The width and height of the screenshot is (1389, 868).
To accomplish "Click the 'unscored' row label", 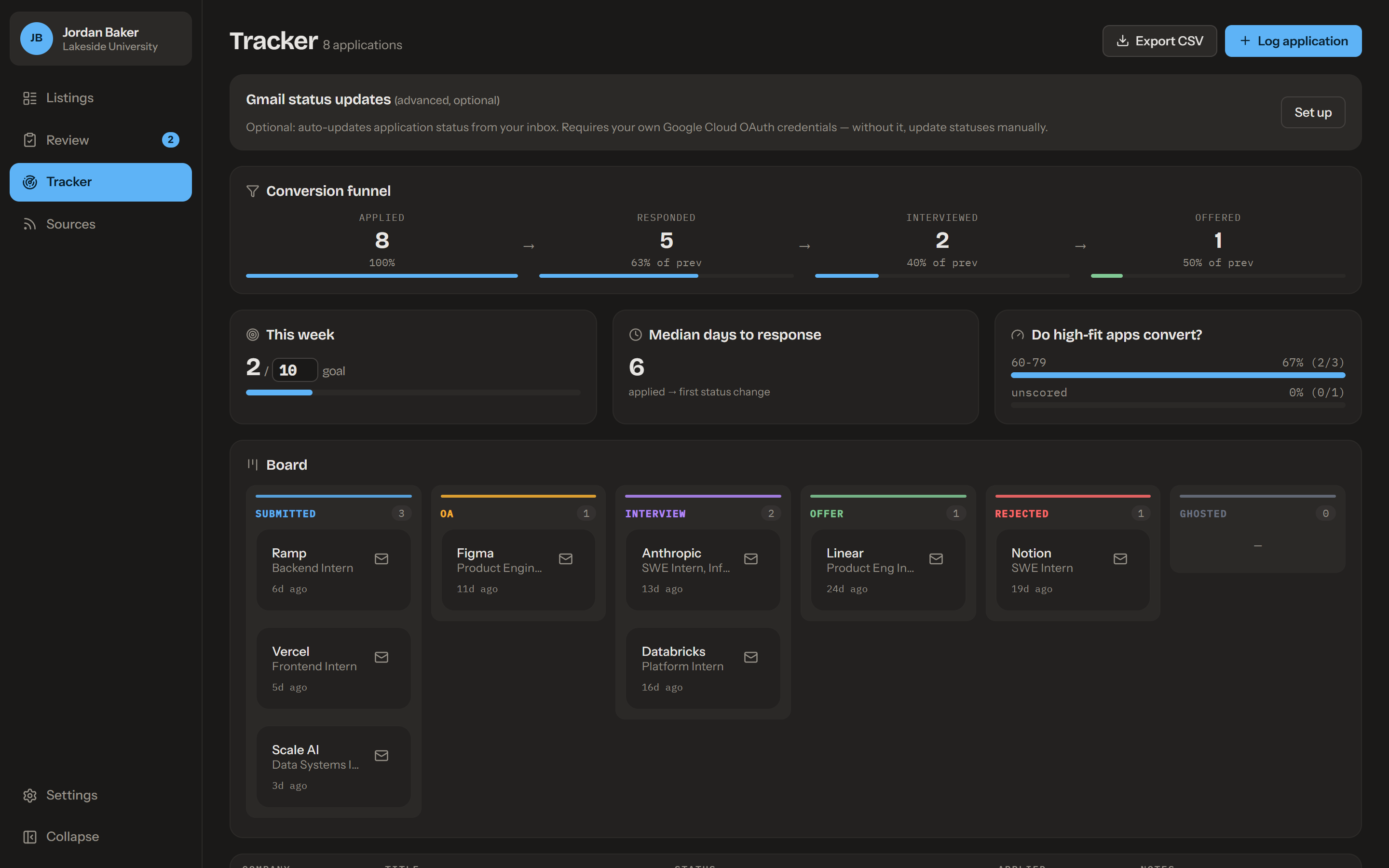I will 1039,393.
